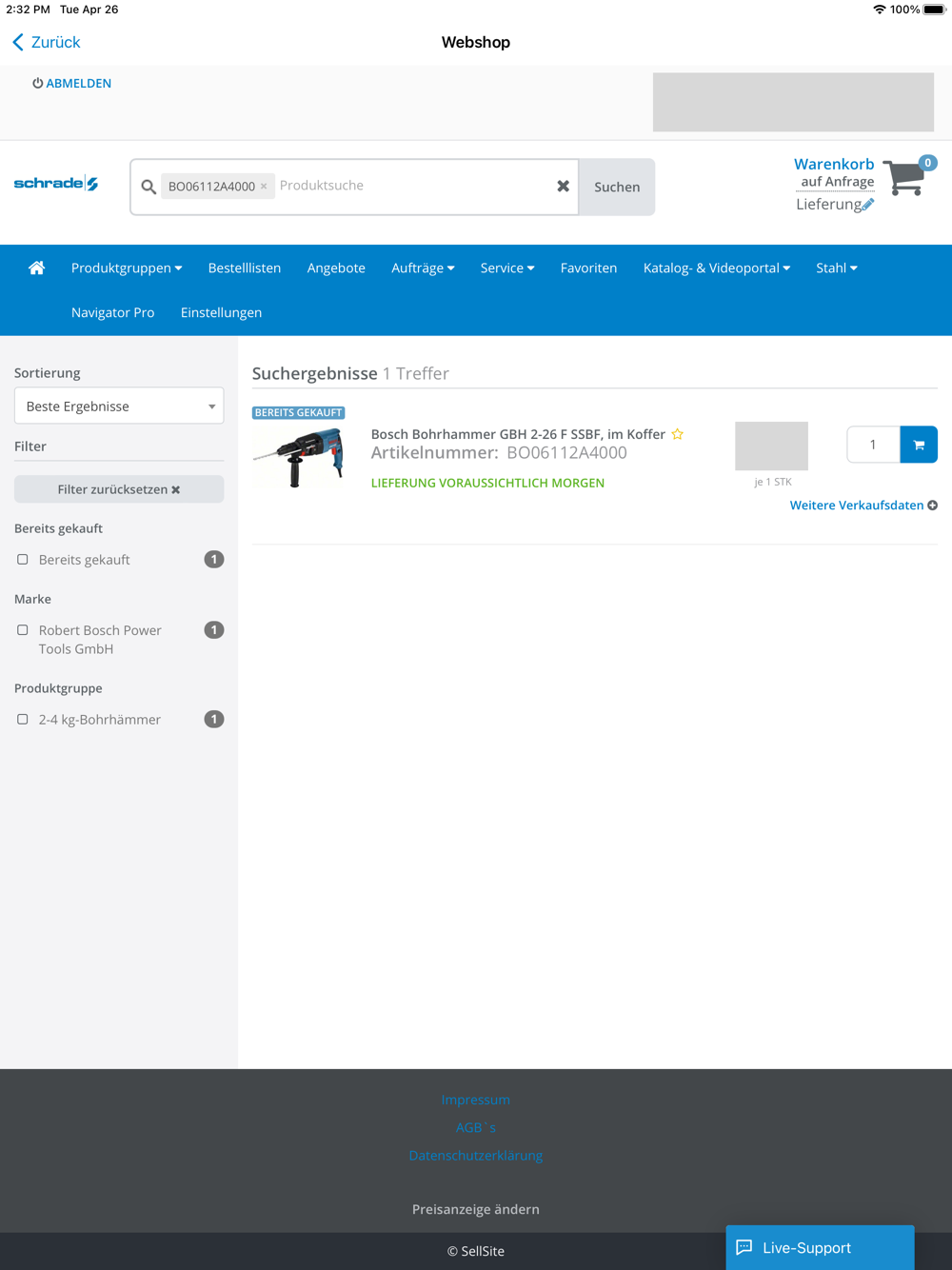The width and height of the screenshot is (952, 1270).
Task: Click Preisanzeige ändern
Action: click(476, 1209)
